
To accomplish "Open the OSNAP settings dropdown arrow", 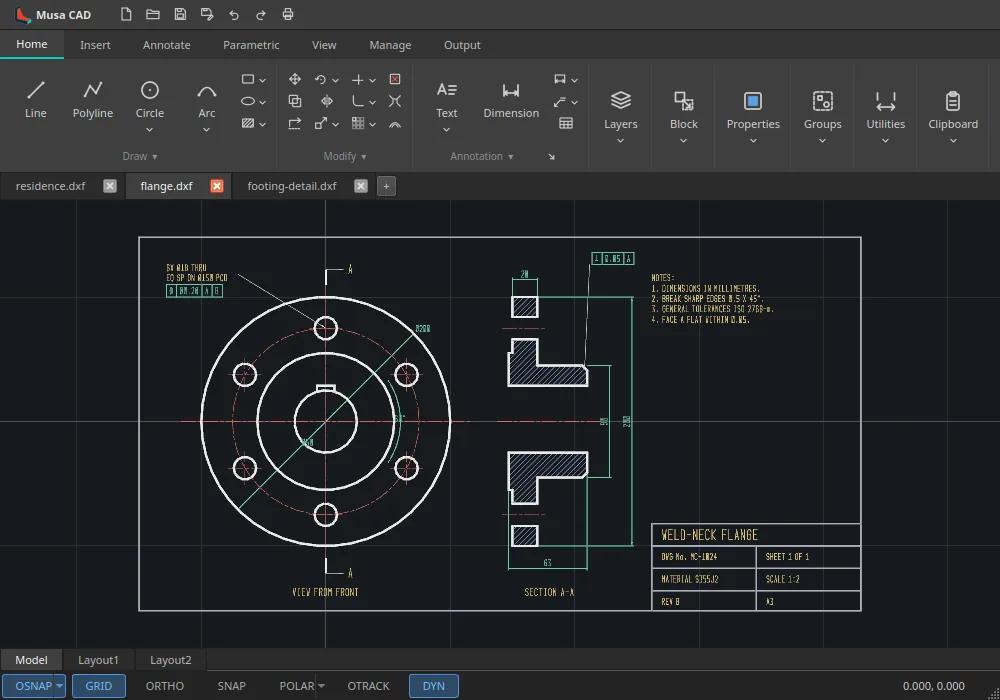I will click(x=59, y=686).
